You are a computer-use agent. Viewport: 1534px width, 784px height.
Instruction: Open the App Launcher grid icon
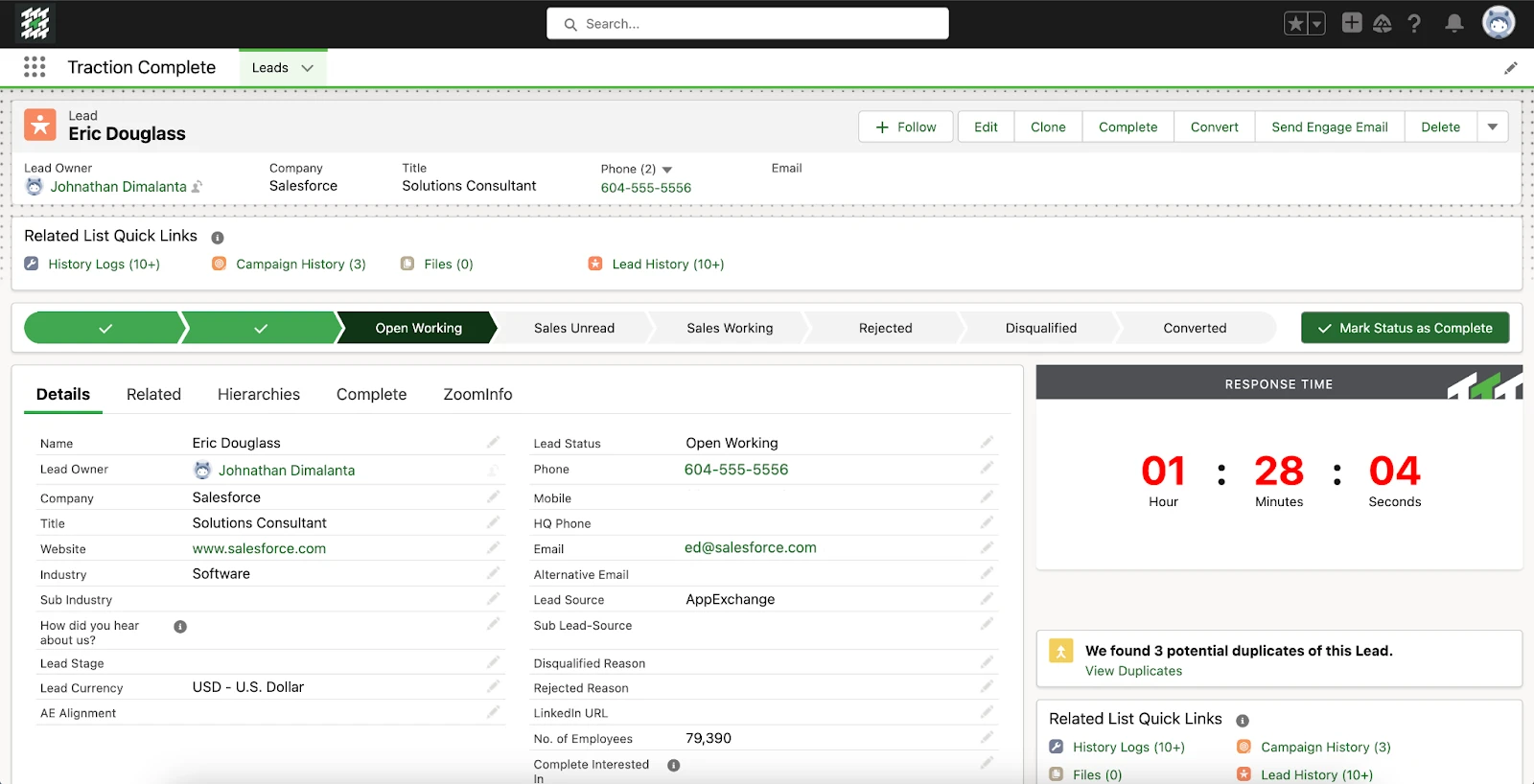coord(35,66)
